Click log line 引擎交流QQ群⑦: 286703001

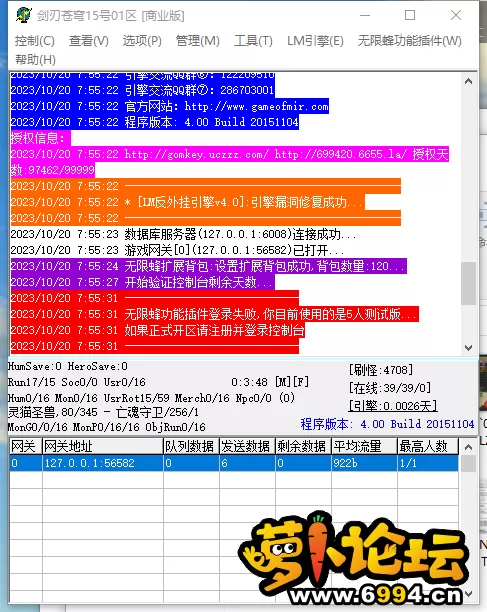(143, 90)
